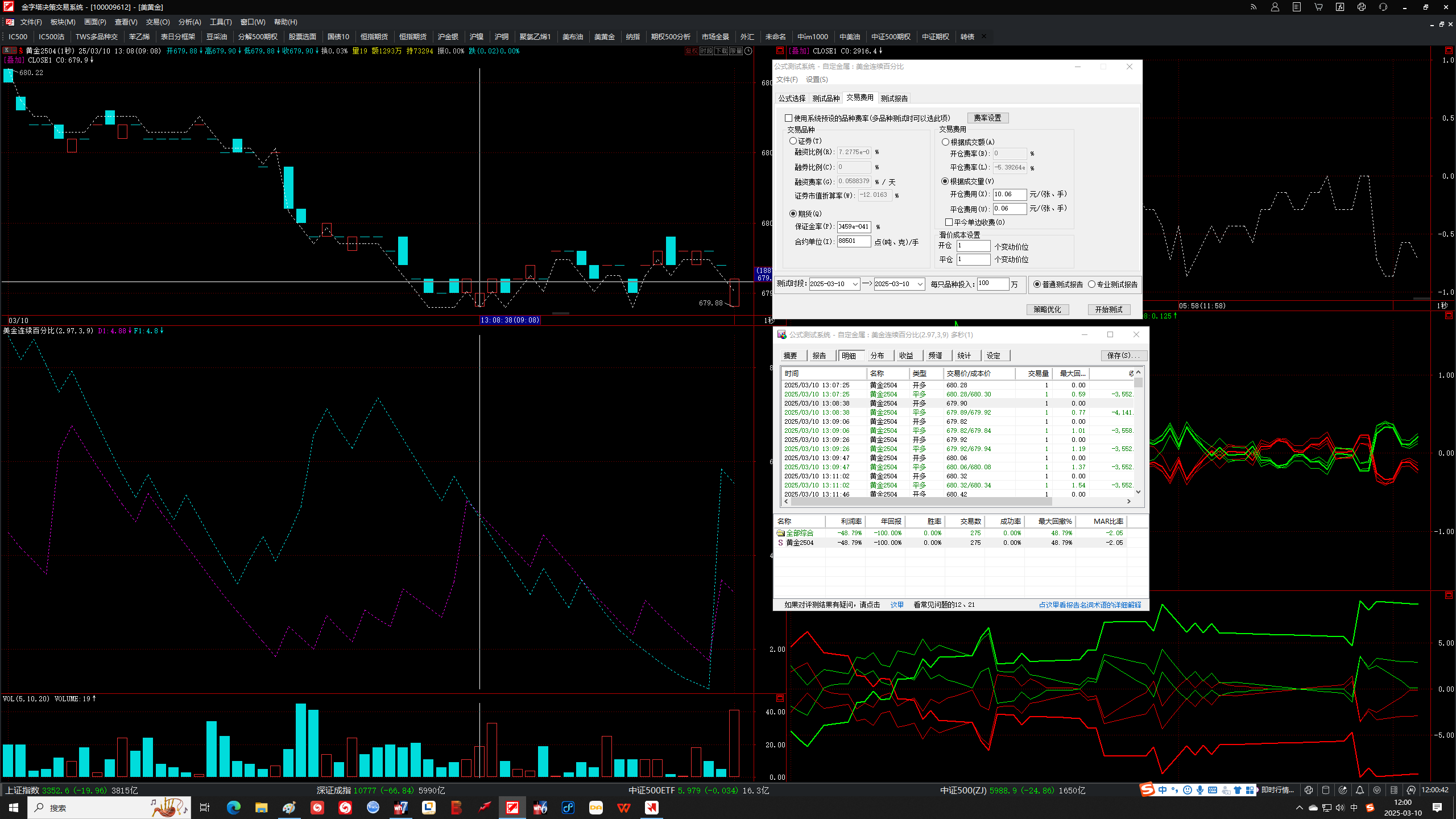Click the clock icon above the price chart

[748, 51]
